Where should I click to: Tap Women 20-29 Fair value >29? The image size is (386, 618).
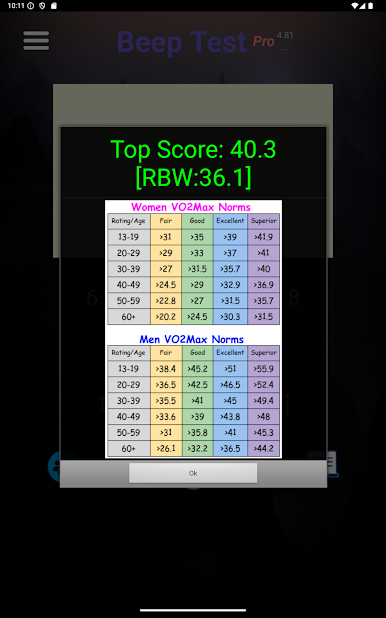tap(166, 253)
